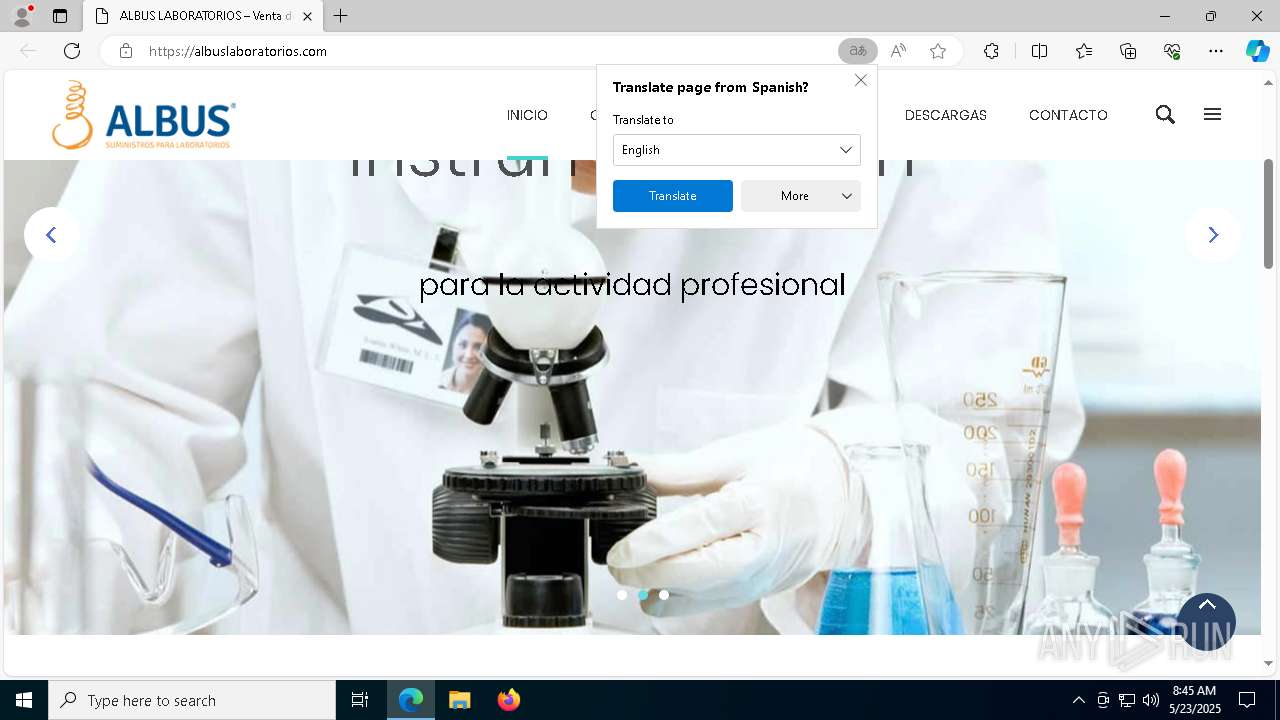This screenshot has height=720, width=1280.
Task: Click the page vertical scrollbar thumb
Action: (1269, 212)
